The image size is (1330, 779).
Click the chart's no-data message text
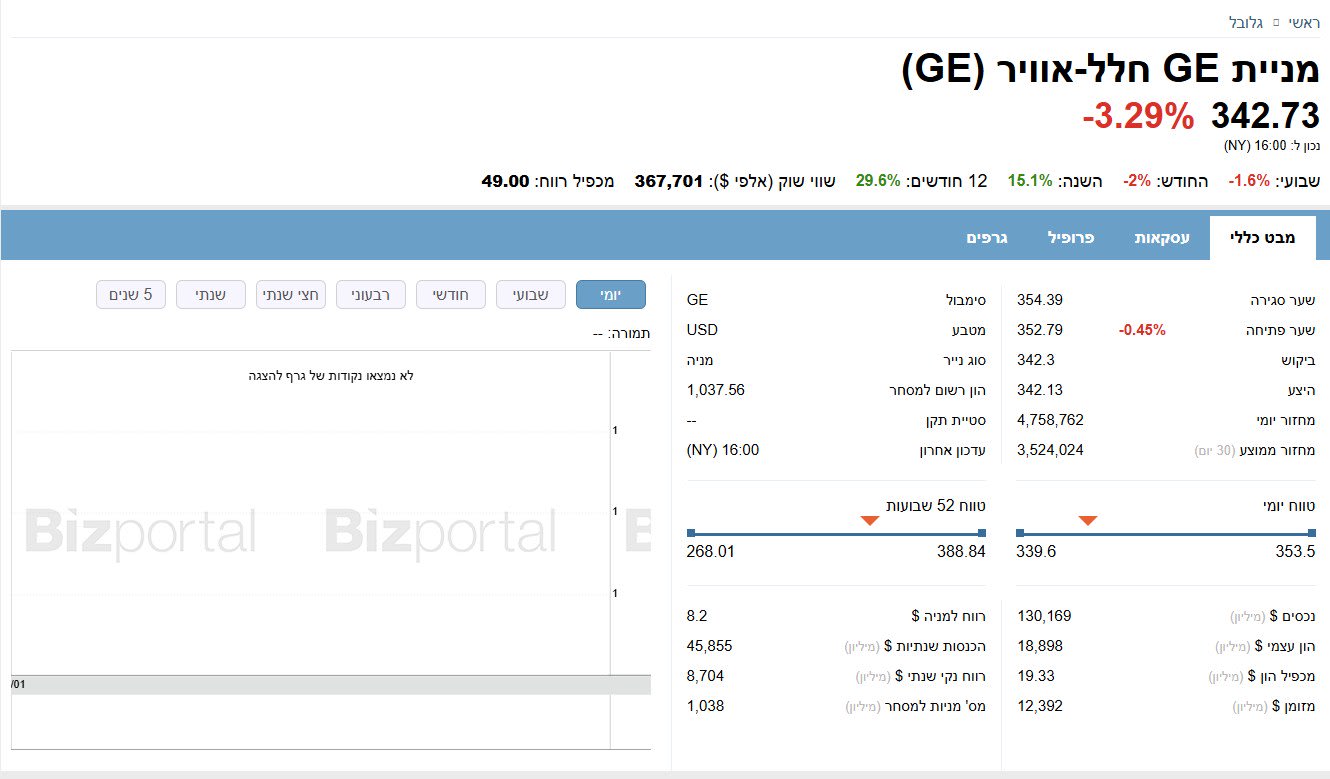point(331,376)
